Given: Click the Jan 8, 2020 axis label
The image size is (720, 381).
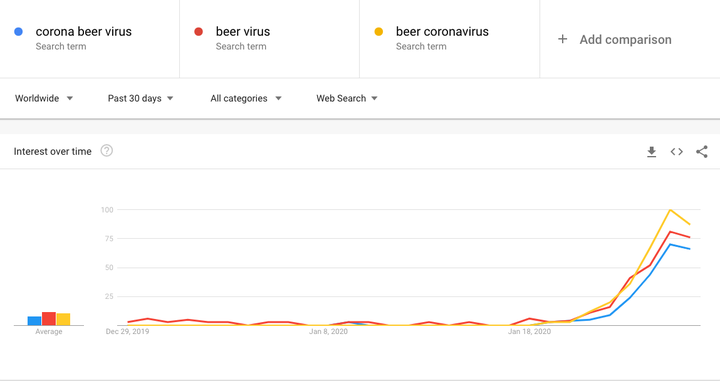Looking at the screenshot, I should coord(328,331).
